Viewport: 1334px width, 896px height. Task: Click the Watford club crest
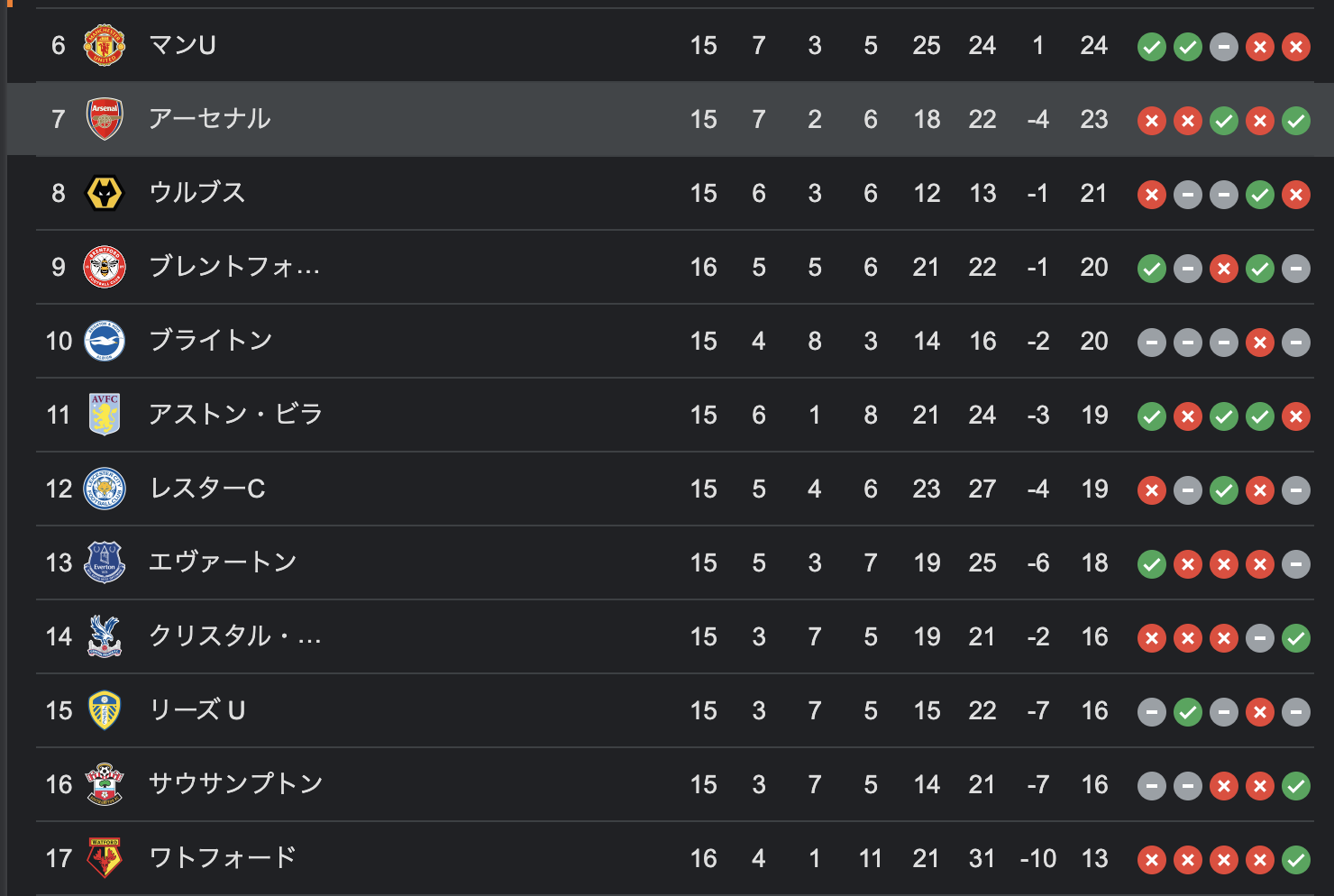(x=105, y=858)
